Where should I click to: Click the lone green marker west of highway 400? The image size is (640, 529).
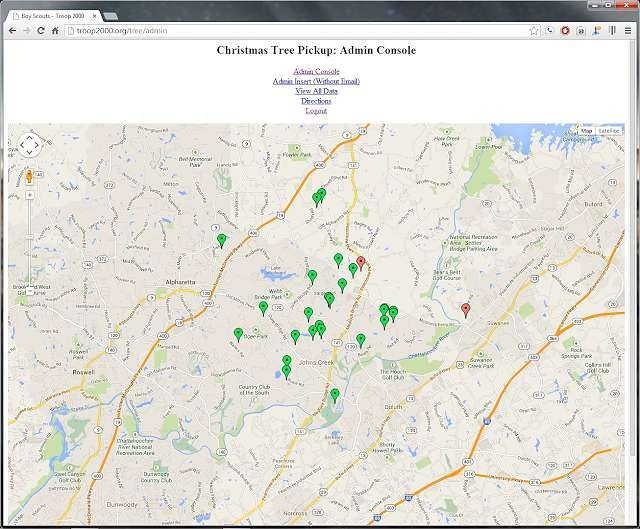click(x=222, y=241)
